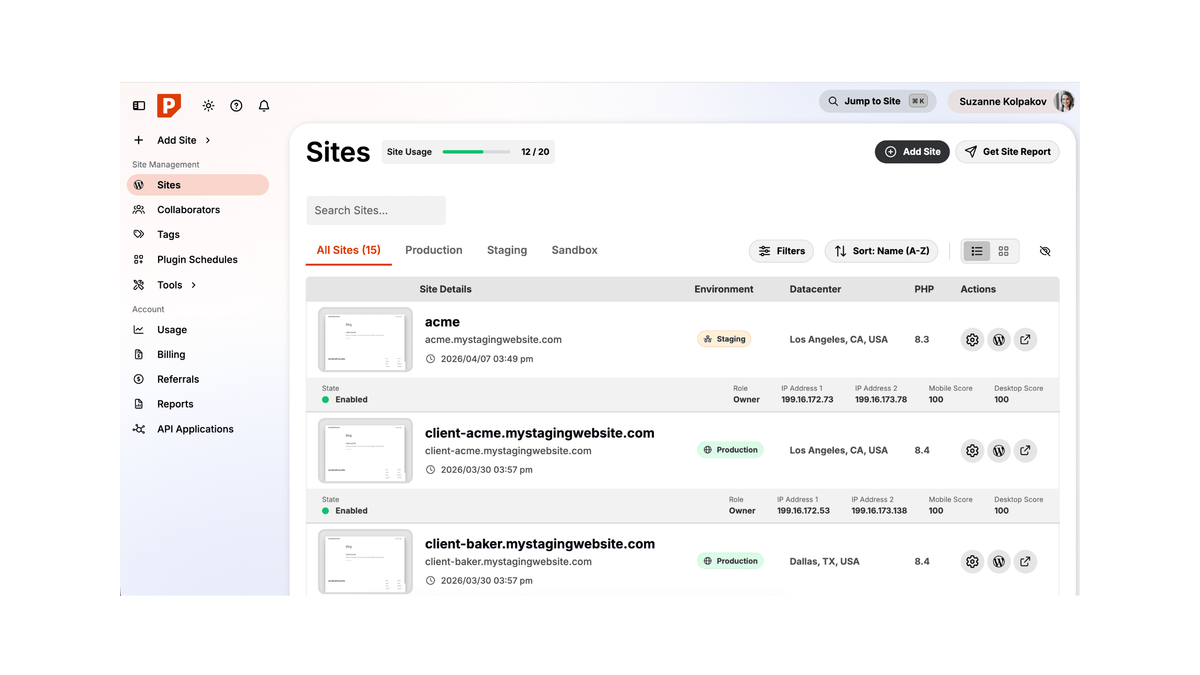
Task: Open settings gear for client-baker
Action: click(x=972, y=562)
